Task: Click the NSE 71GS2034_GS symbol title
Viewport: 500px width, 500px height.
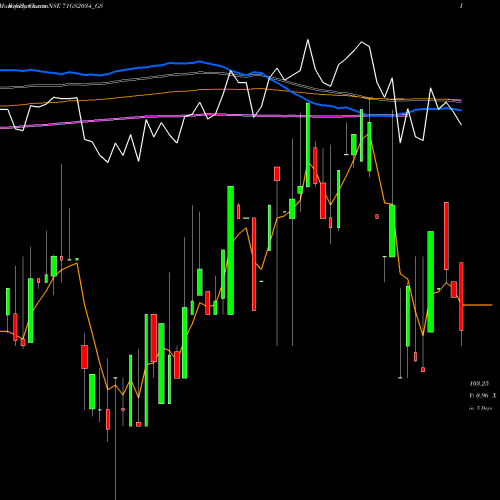Action: pos(76,6)
